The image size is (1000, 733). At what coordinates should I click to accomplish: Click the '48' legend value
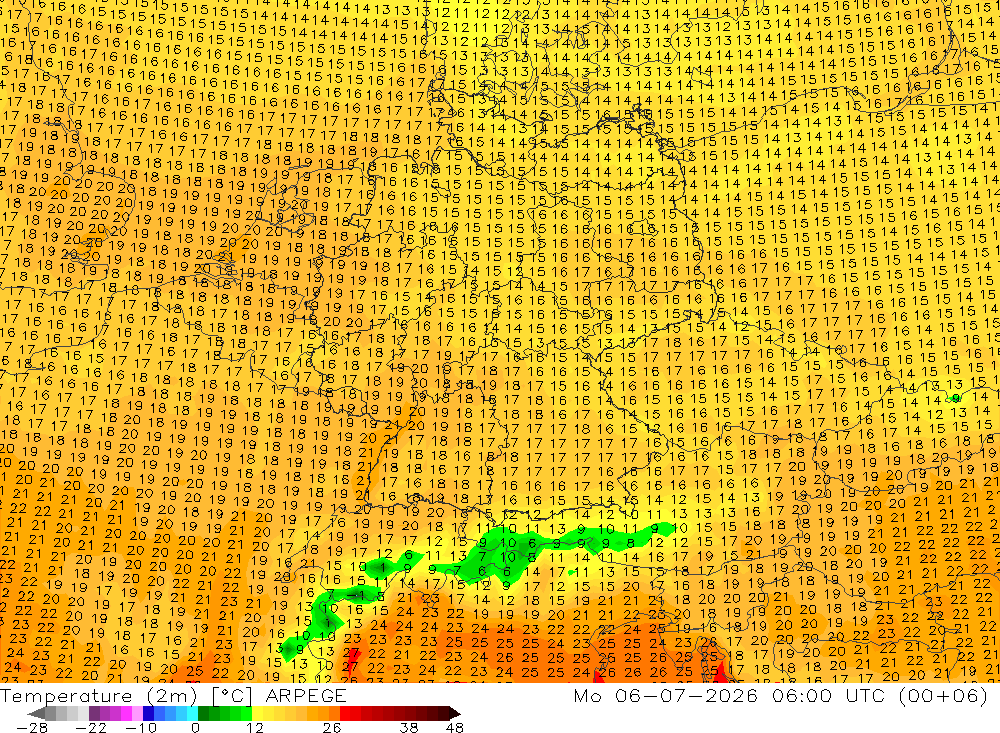(x=455, y=727)
